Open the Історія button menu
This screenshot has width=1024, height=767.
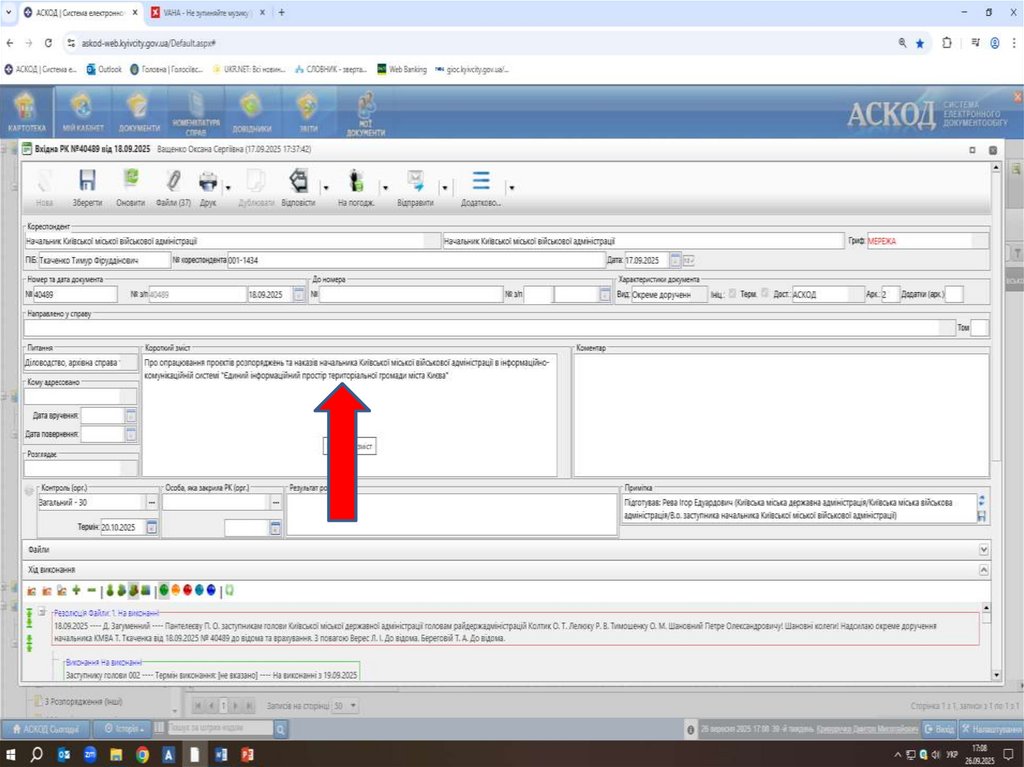[124, 728]
